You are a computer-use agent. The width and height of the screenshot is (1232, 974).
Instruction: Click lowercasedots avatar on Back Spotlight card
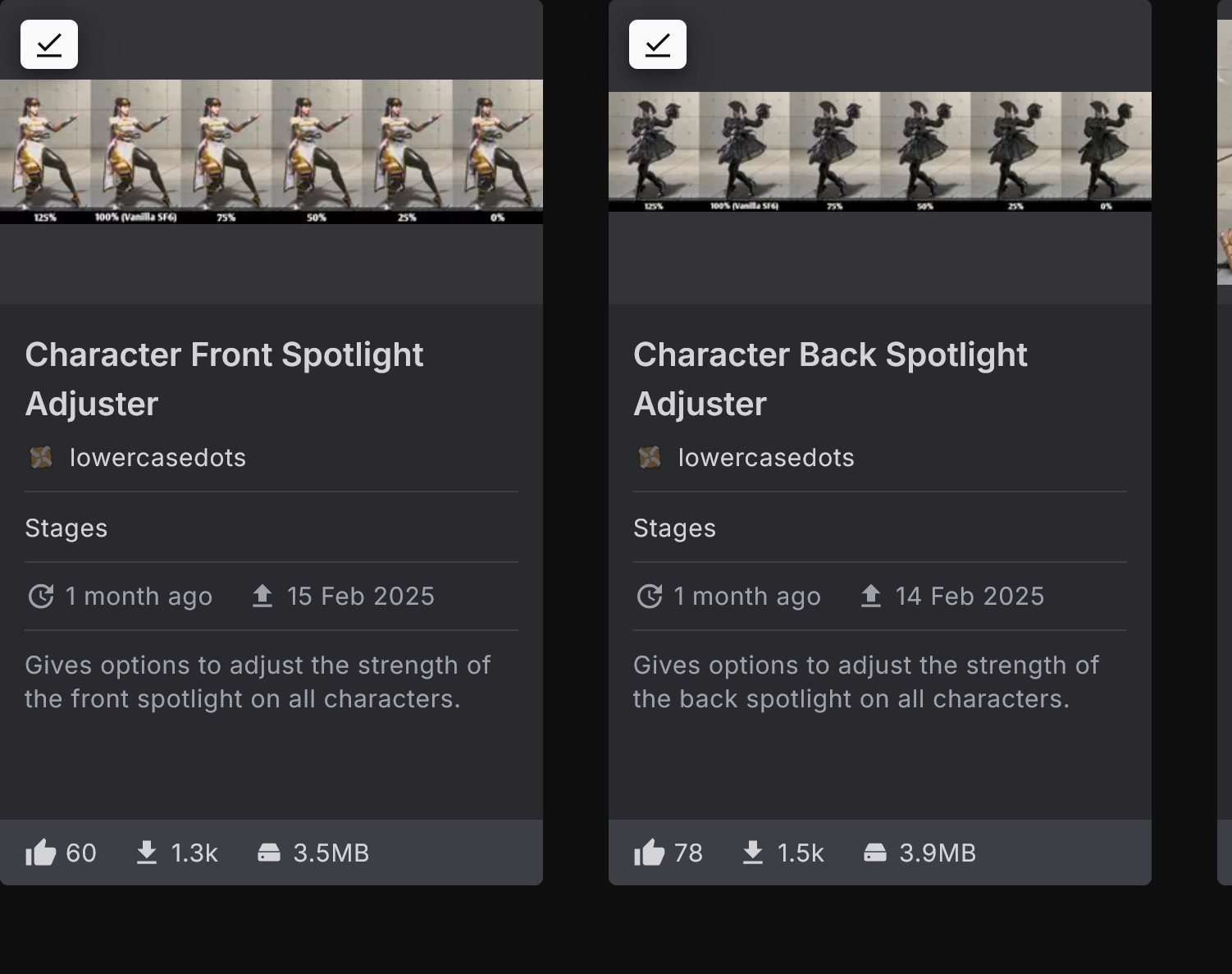coord(650,457)
